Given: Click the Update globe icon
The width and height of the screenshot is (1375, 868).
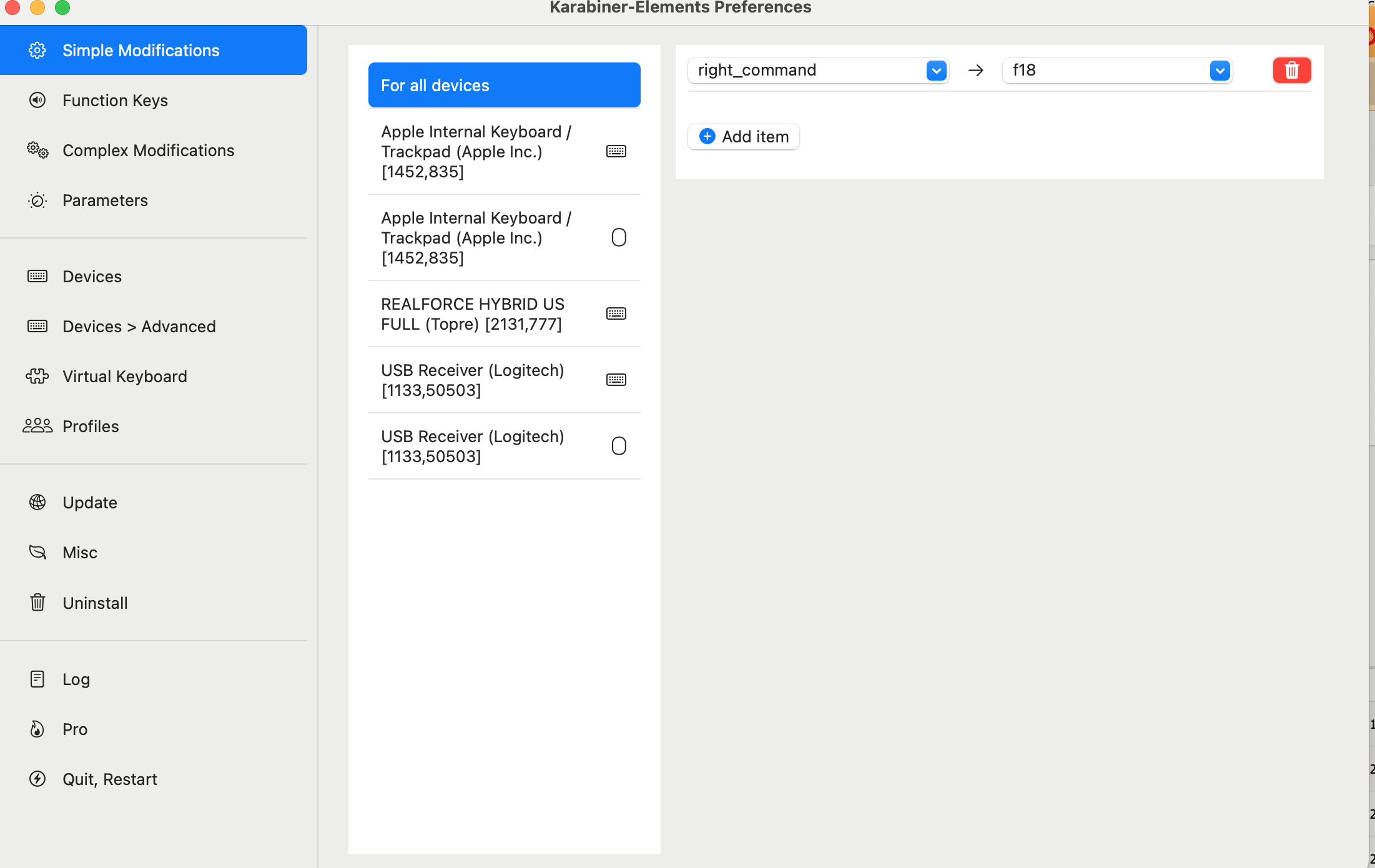Looking at the screenshot, I should [37, 502].
